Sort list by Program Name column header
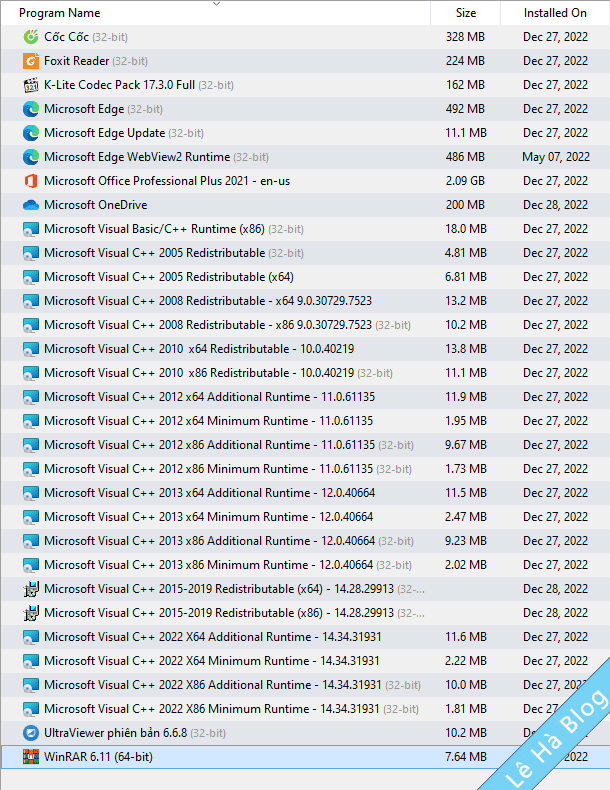Viewport: 610px width, 790px height. (x=59, y=13)
